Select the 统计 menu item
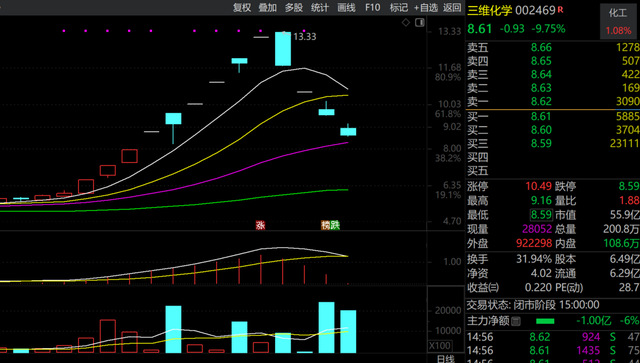Image resolution: width=640 pixels, height=363 pixels. point(320,7)
